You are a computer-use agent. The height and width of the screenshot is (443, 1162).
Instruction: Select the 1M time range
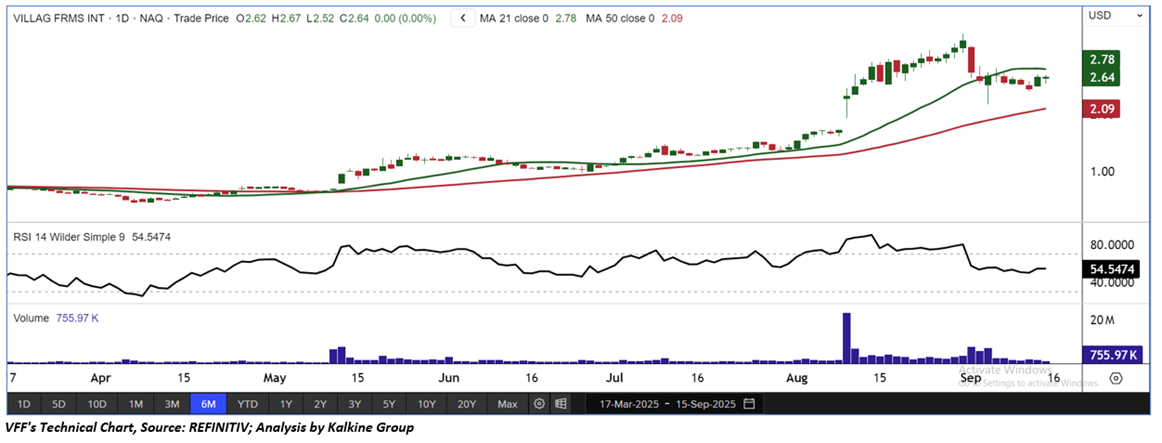136,404
